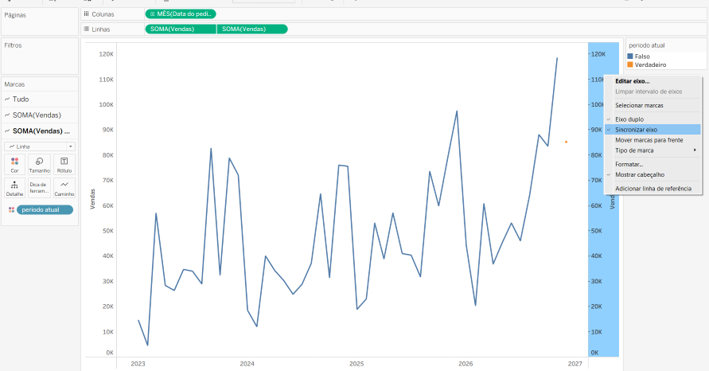Click the Linhas shelf icon

86,29
